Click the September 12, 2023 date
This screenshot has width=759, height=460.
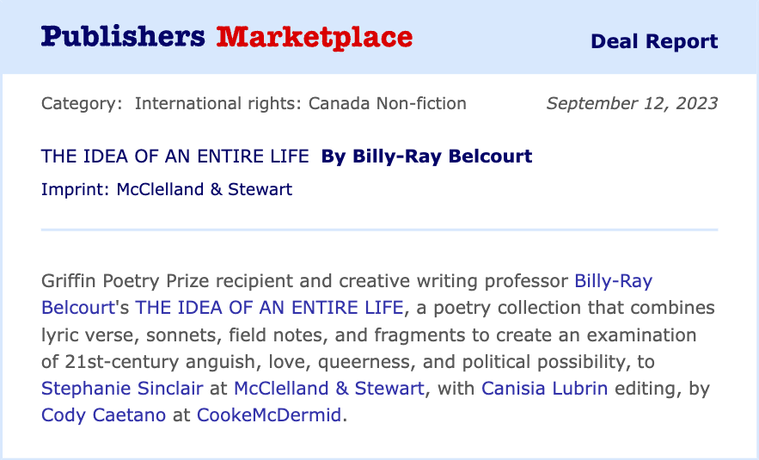[632, 104]
